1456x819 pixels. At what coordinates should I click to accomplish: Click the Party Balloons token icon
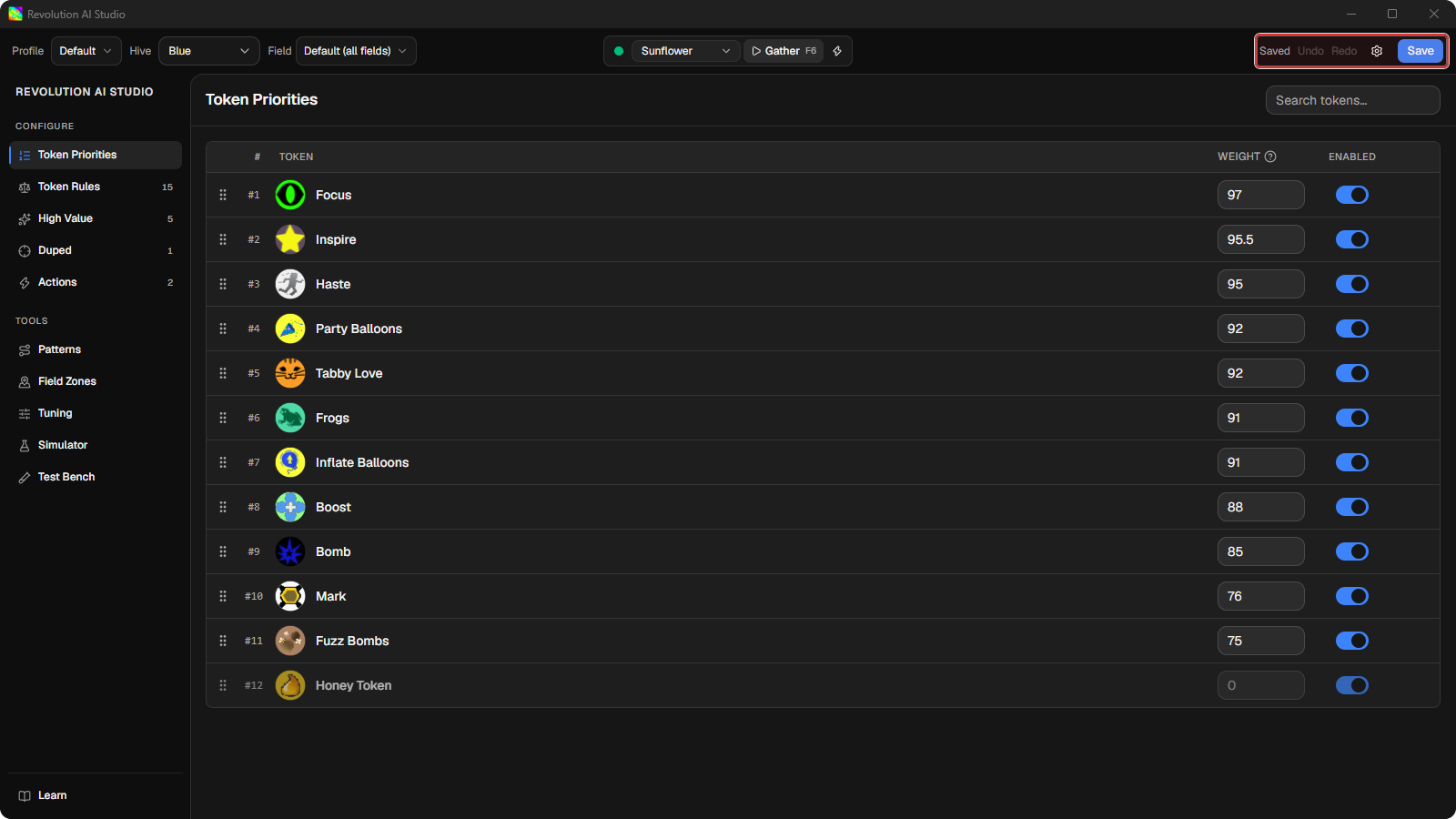click(x=290, y=329)
